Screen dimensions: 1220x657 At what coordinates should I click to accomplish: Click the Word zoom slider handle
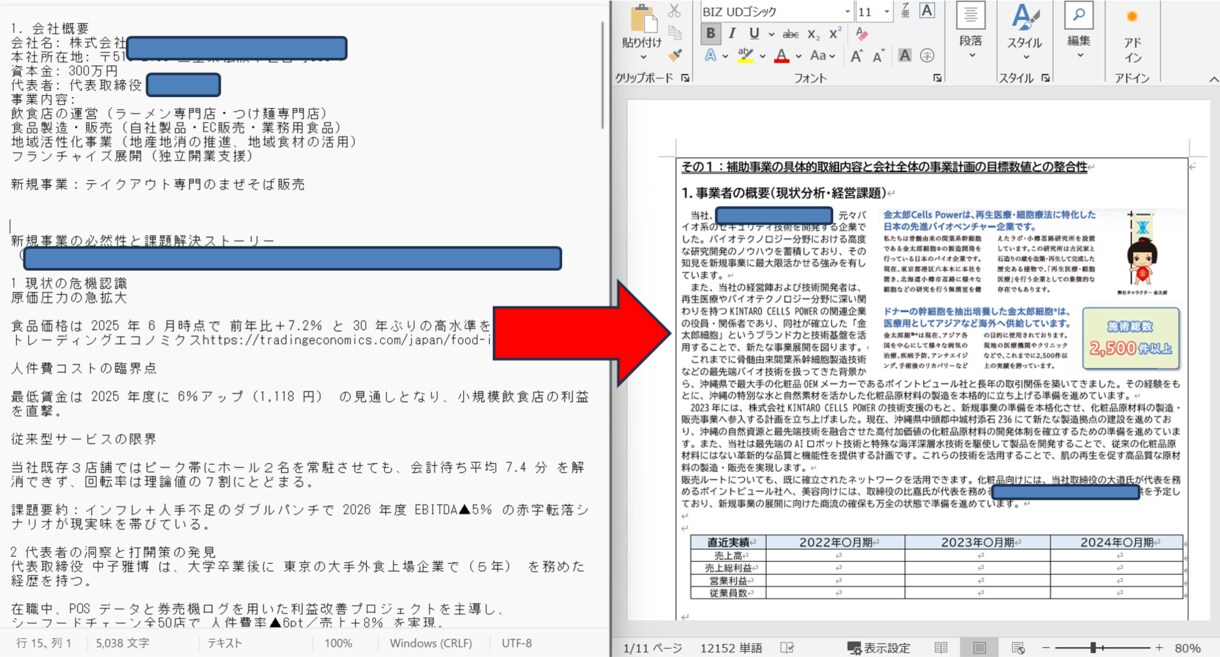[1093, 648]
